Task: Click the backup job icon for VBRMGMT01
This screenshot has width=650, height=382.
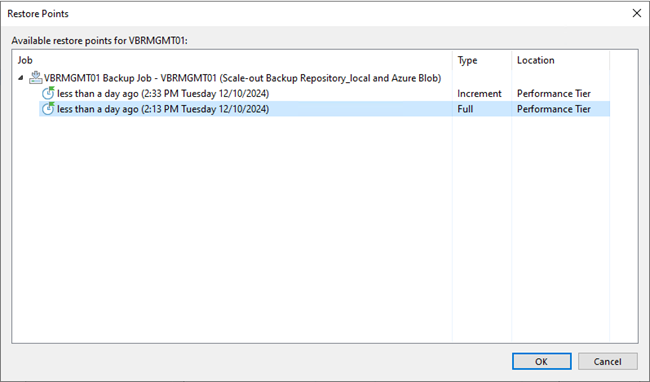Action: click(x=35, y=77)
